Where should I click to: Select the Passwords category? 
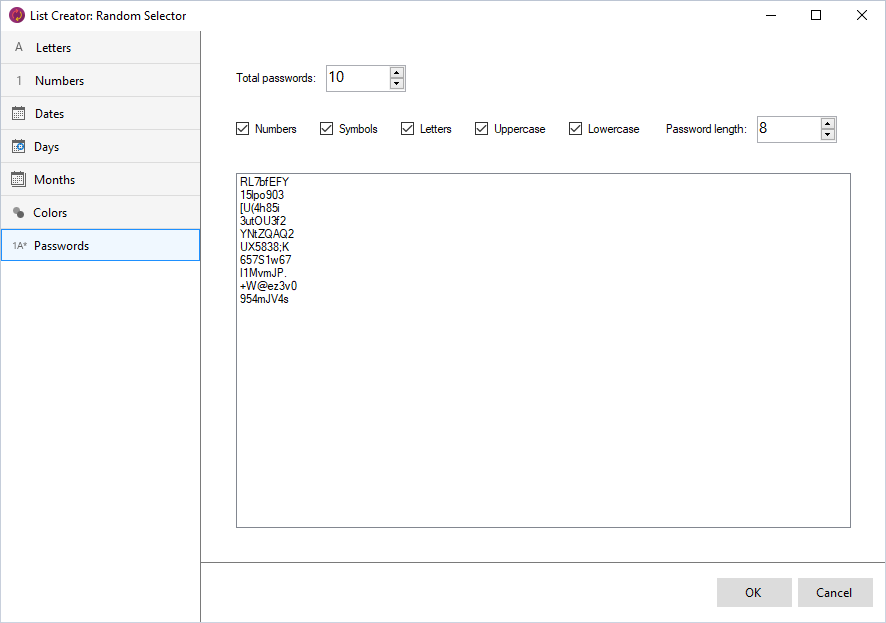click(101, 245)
